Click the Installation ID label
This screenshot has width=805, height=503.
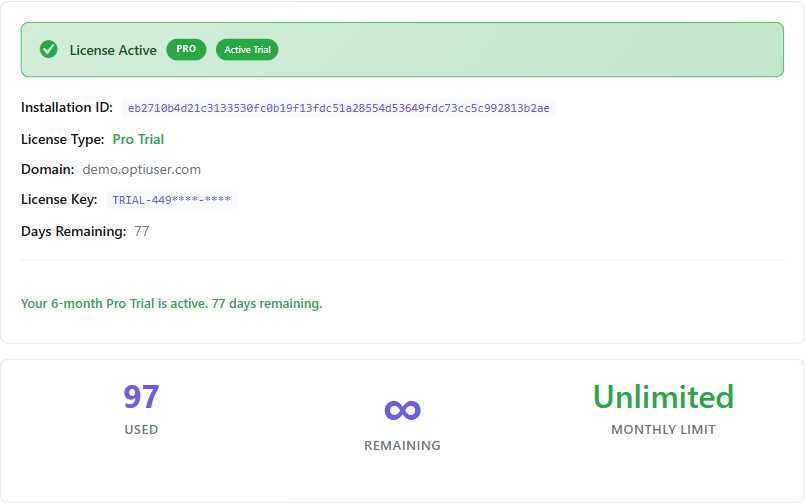[67, 107]
